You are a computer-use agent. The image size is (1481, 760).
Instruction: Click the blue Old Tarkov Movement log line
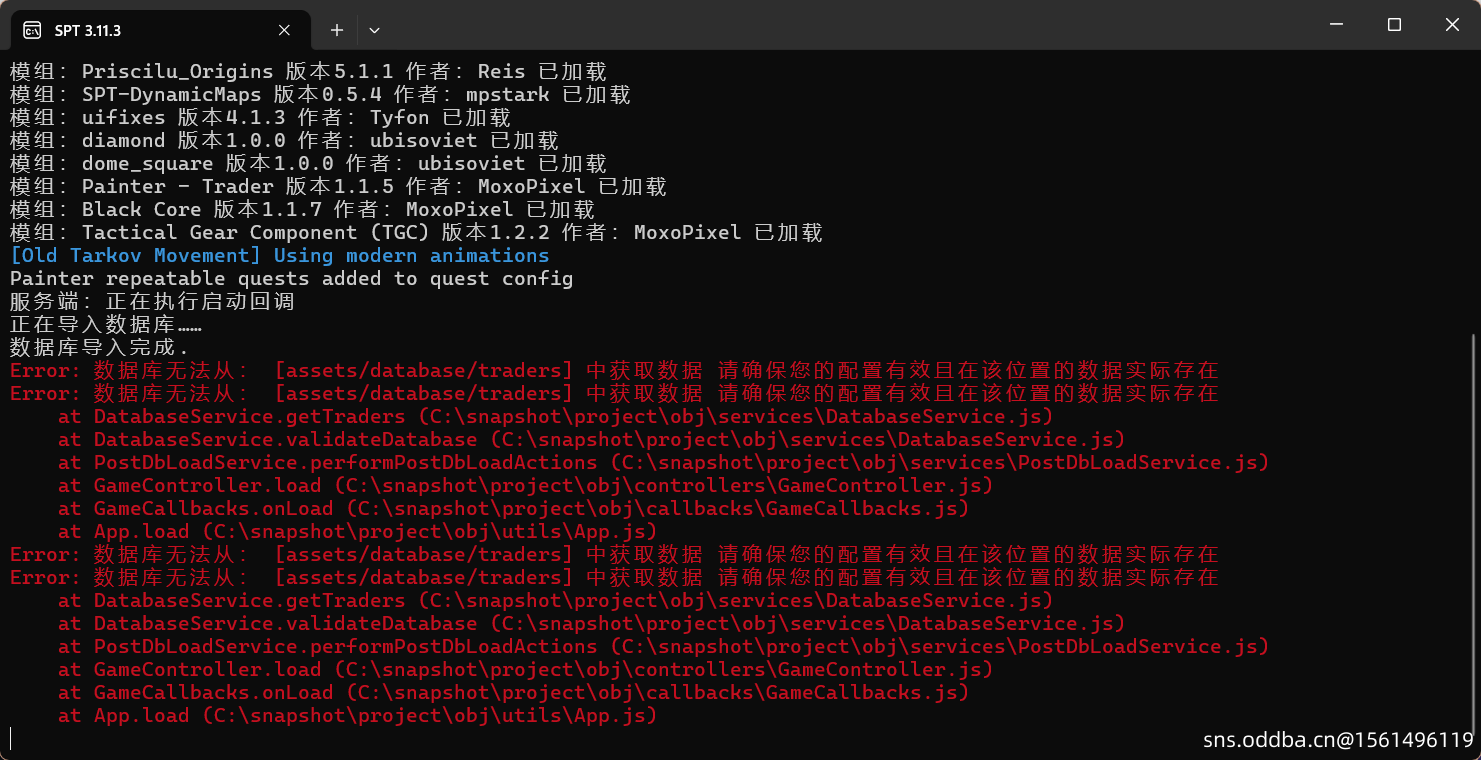[279, 255]
